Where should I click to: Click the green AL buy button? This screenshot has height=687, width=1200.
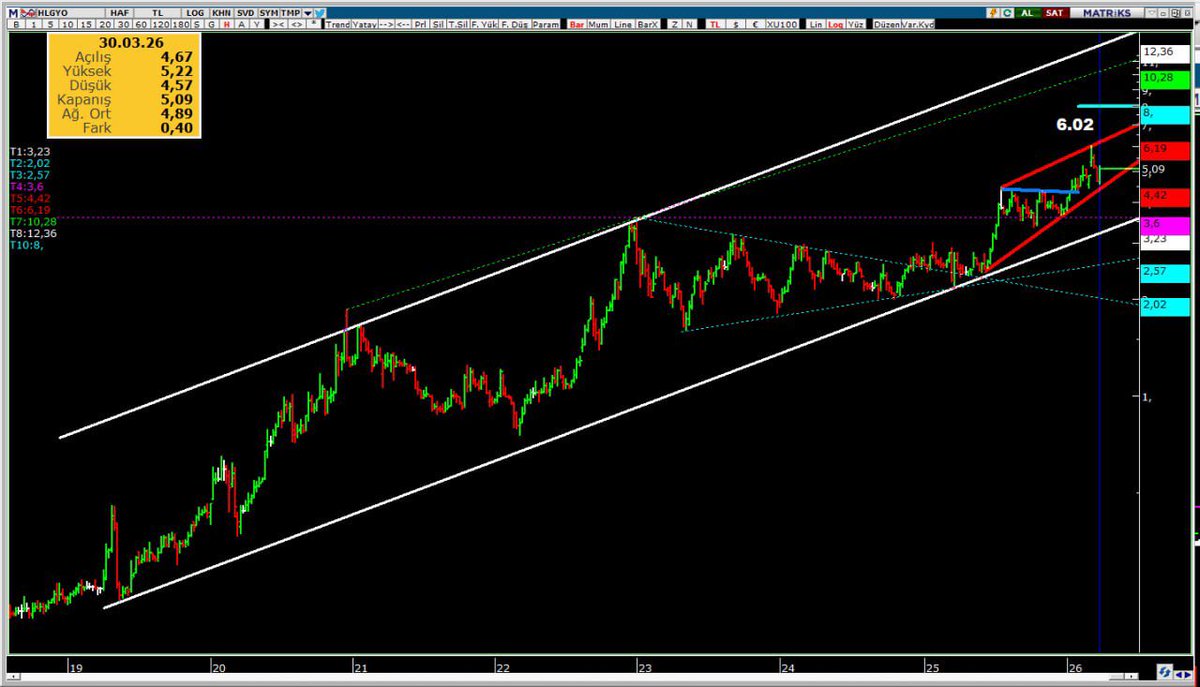[1027, 12]
